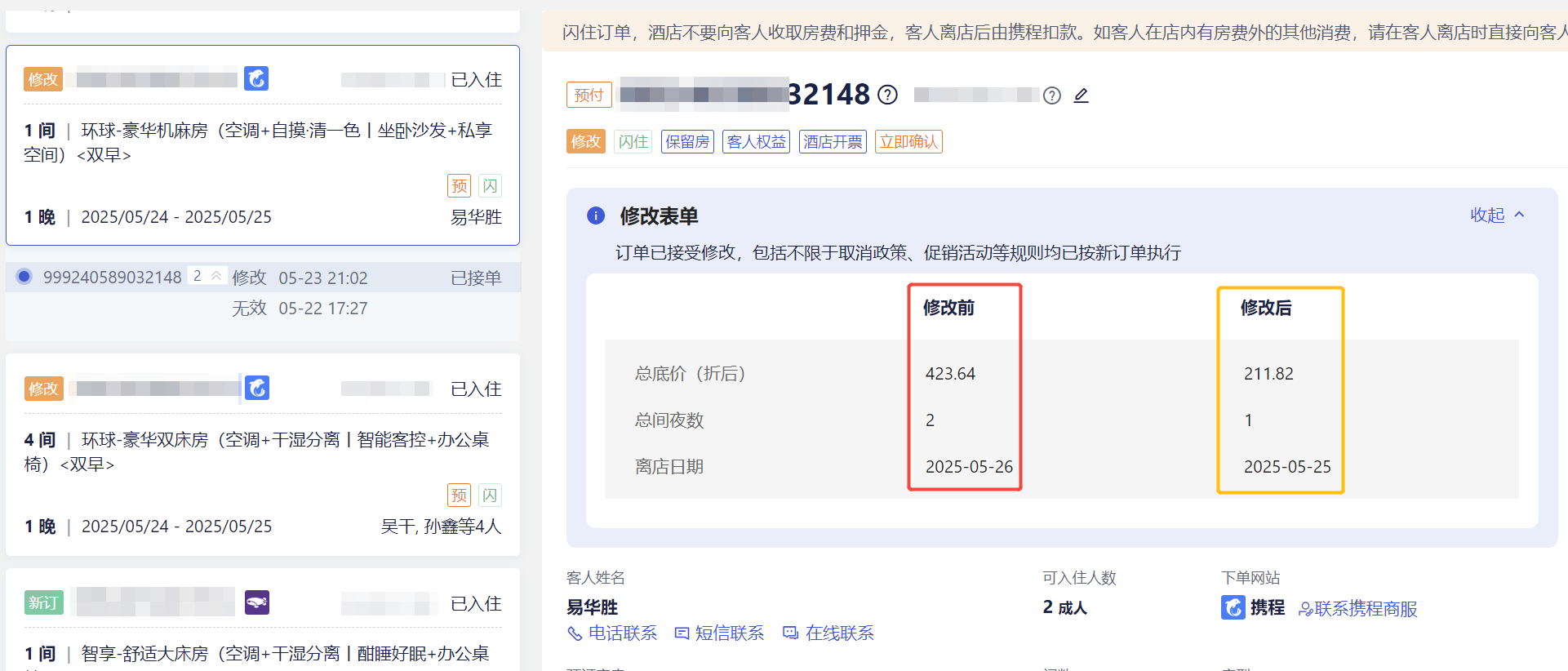Click the 离店日期 row label
This screenshot has width=1568, height=671.
coord(669,467)
